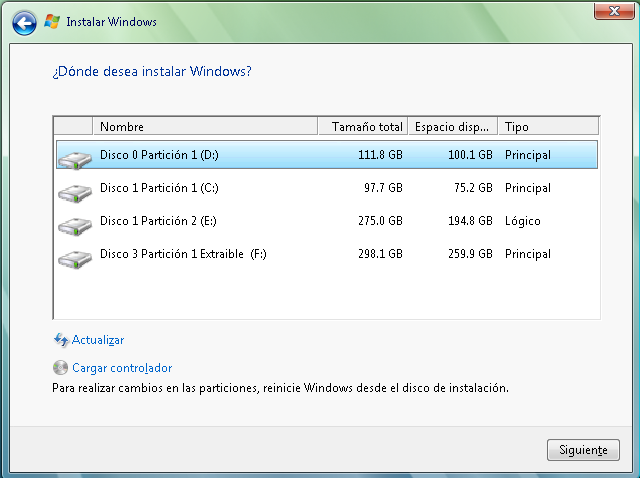Select Disco 0 Partición 1 (D:)

click(x=327, y=155)
